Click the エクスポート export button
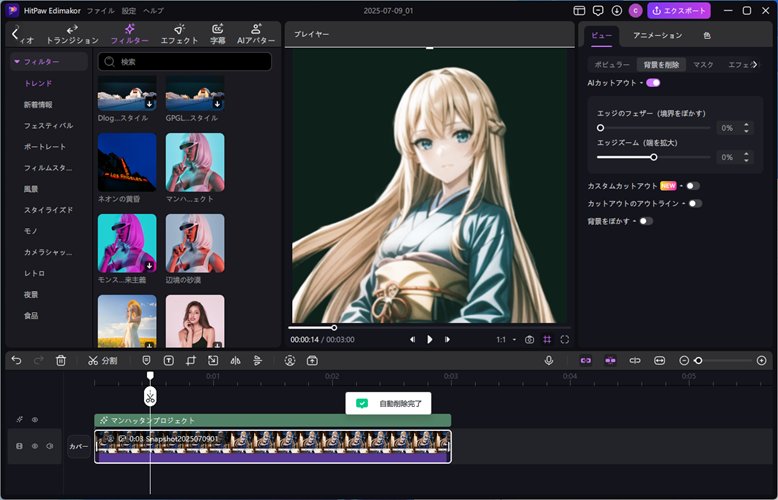Image resolution: width=778 pixels, height=500 pixels. coord(679,10)
